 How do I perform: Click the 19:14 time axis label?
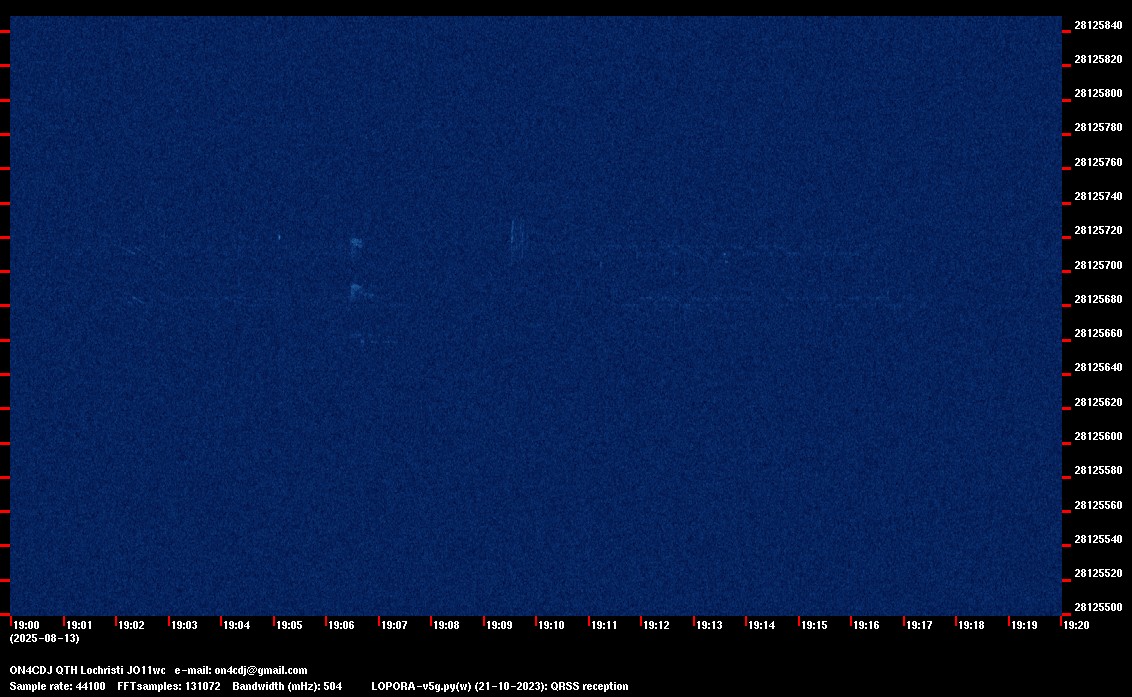pos(762,625)
